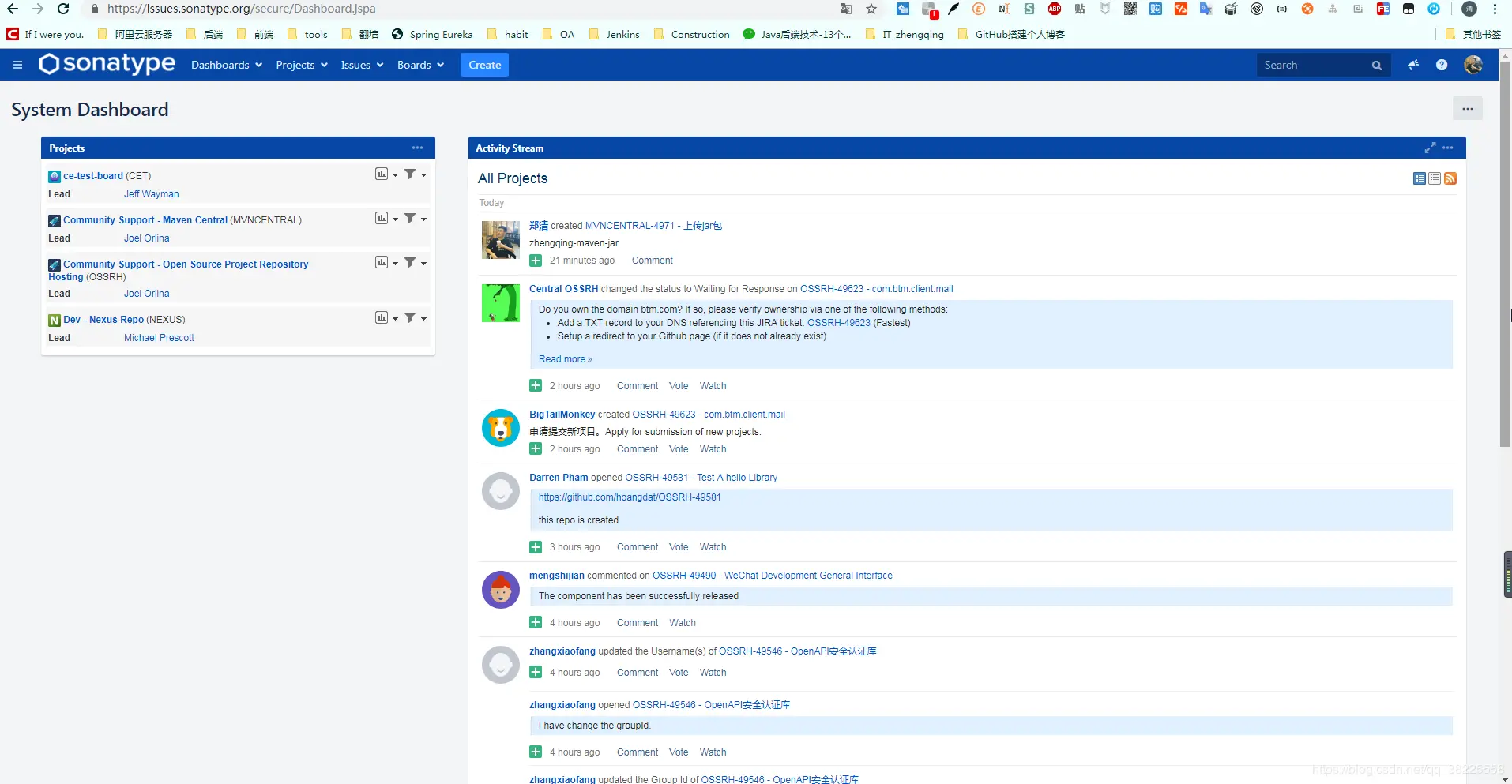Open the Activity Stream gadget options menu

(x=1447, y=148)
